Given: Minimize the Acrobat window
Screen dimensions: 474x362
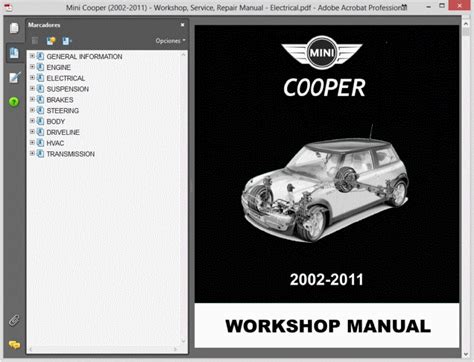Looking at the screenshot, I should [429, 6].
